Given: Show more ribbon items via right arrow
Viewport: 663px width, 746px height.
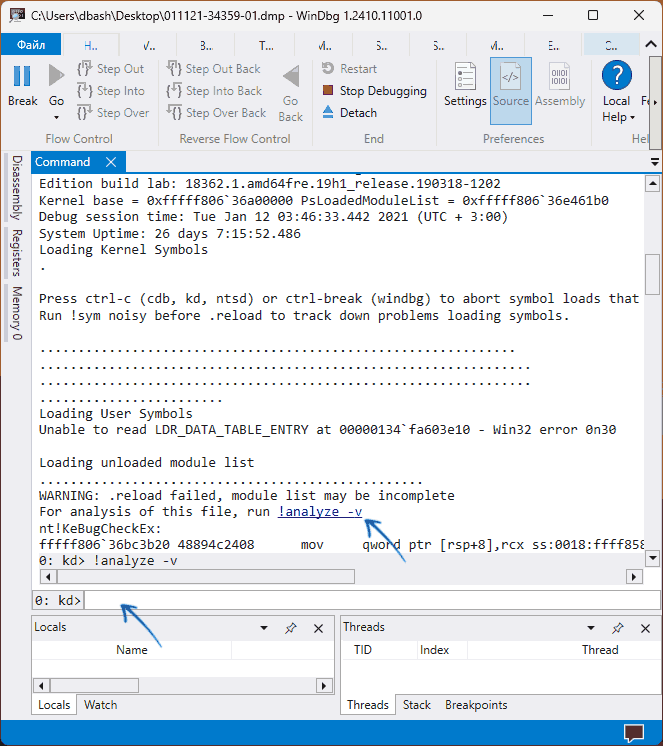Looking at the screenshot, I should pyautogui.click(x=655, y=102).
